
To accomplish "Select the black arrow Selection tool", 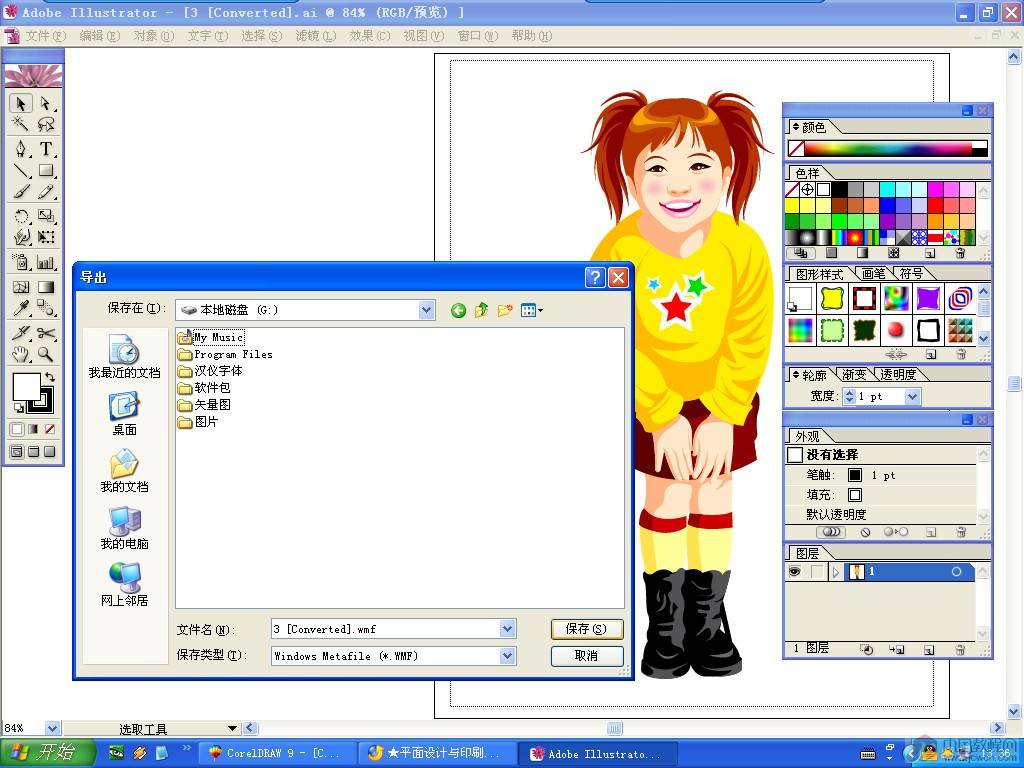I will coord(21,103).
